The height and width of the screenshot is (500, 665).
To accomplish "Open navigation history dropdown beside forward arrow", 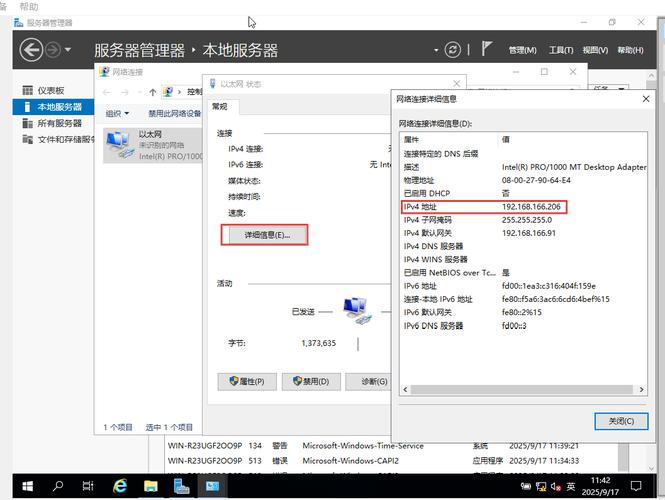I will (68, 50).
